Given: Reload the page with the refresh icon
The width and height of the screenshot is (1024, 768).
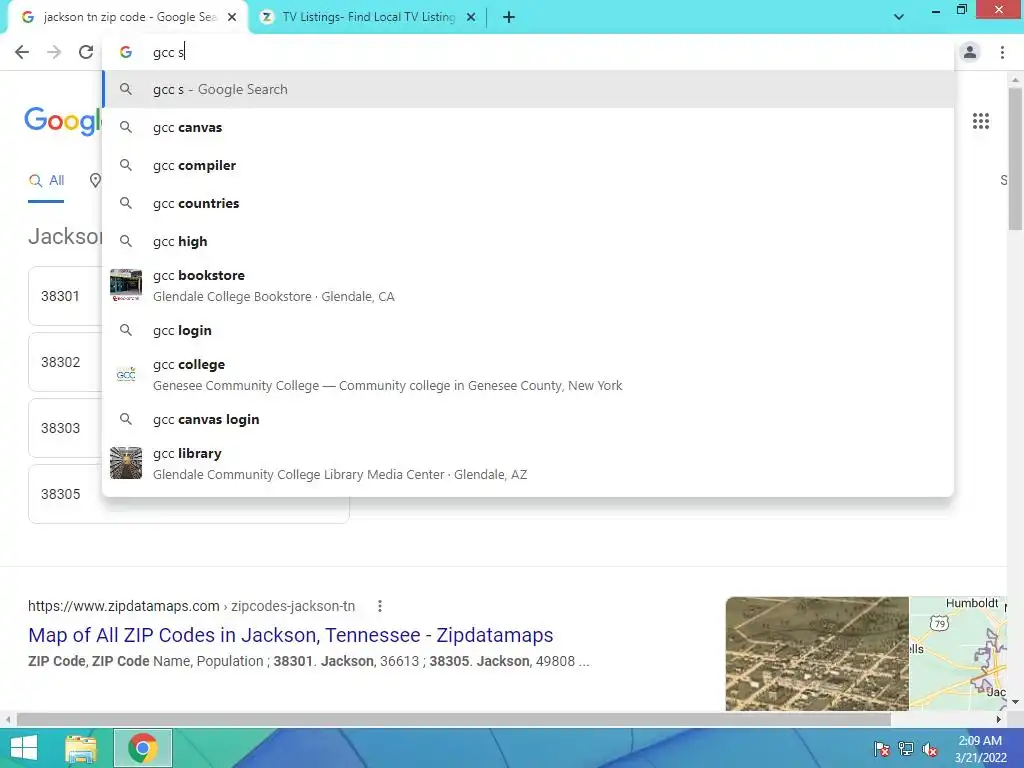Looking at the screenshot, I should pyautogui.click(x=86, y=52).
